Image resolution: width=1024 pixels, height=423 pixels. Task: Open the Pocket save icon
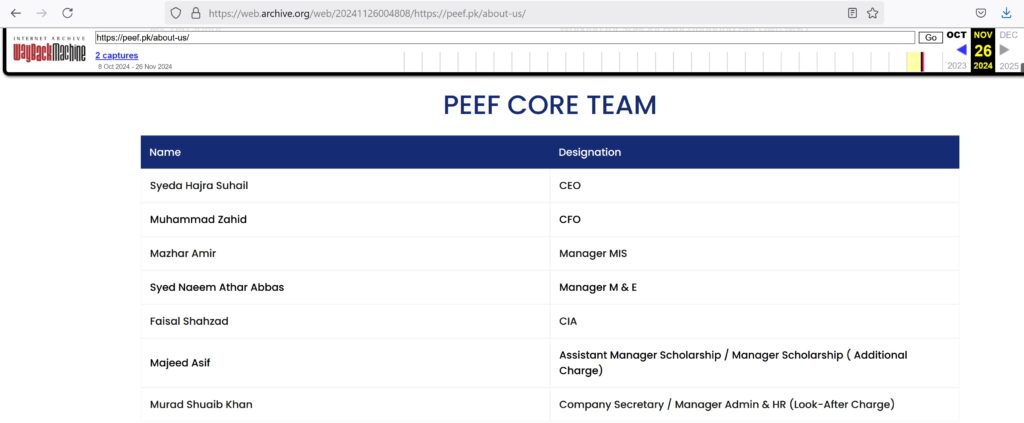(x=981, y=13)
